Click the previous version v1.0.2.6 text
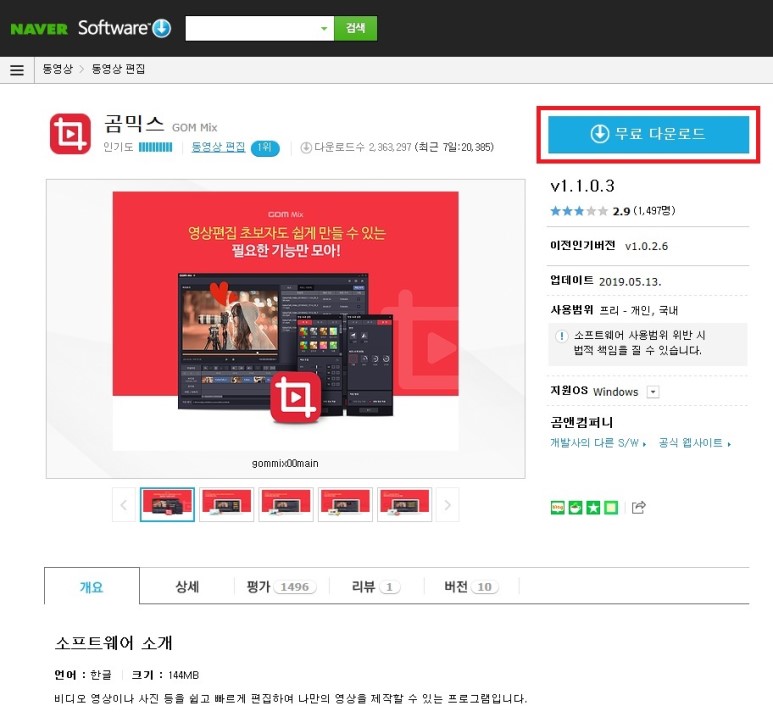 coord(646,246)
